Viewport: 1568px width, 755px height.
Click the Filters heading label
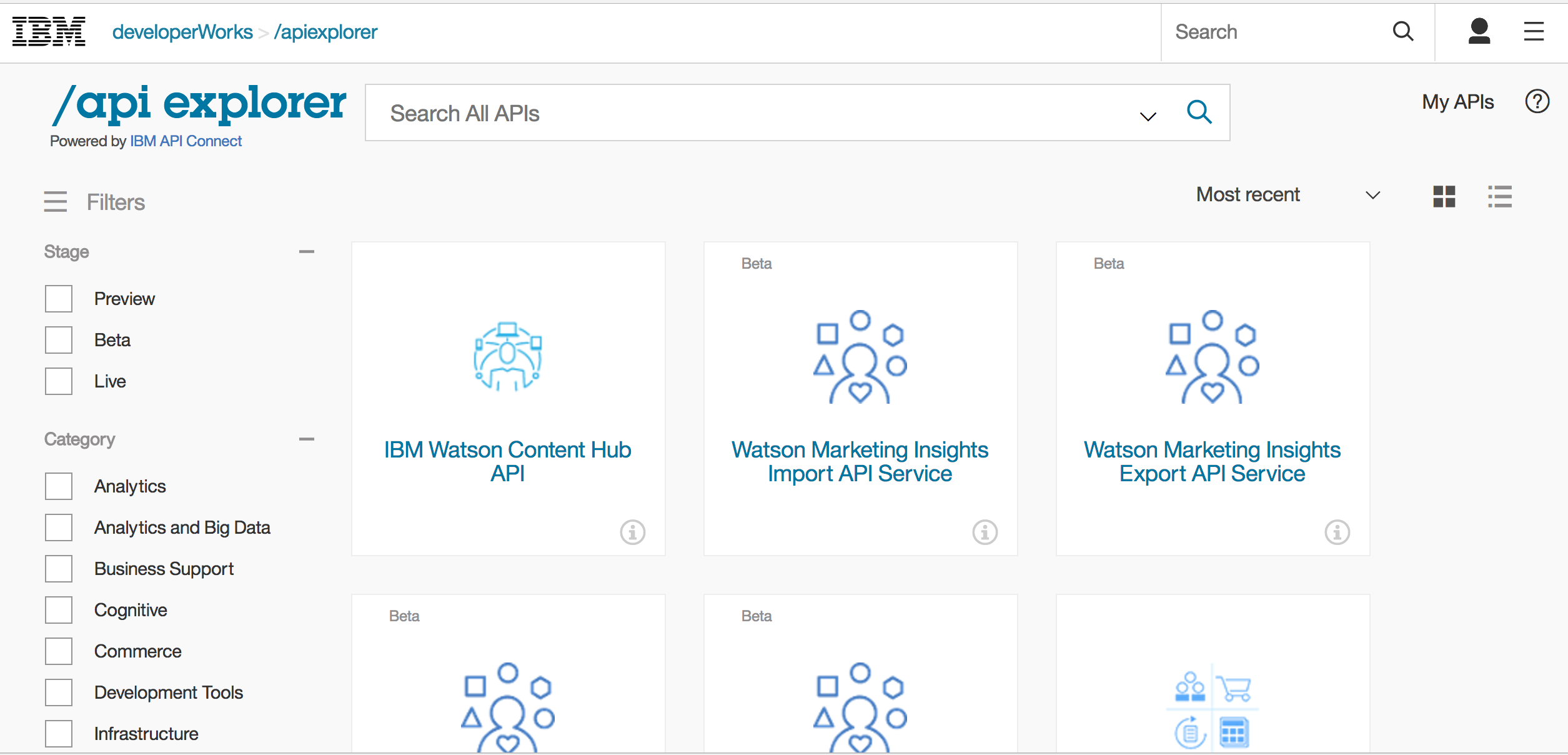(x=116, y=202)
